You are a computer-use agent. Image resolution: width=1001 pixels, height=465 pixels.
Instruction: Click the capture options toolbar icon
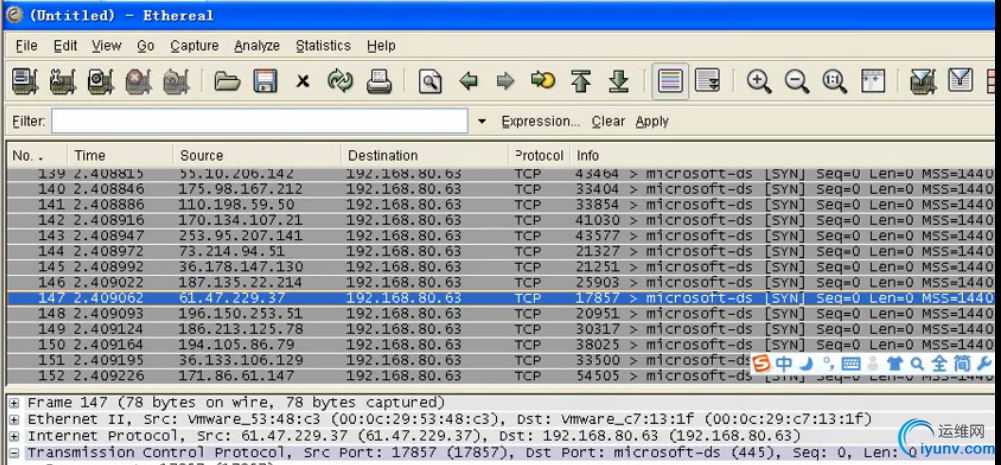pyautogui.click(x=63, y=81)
